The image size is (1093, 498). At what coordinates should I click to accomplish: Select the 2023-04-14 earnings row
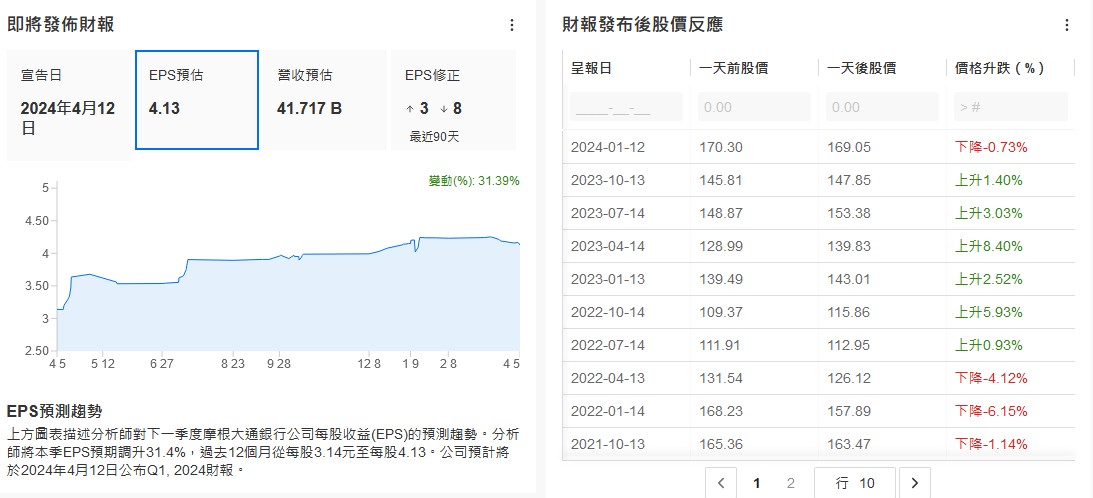tap(818, 246)
